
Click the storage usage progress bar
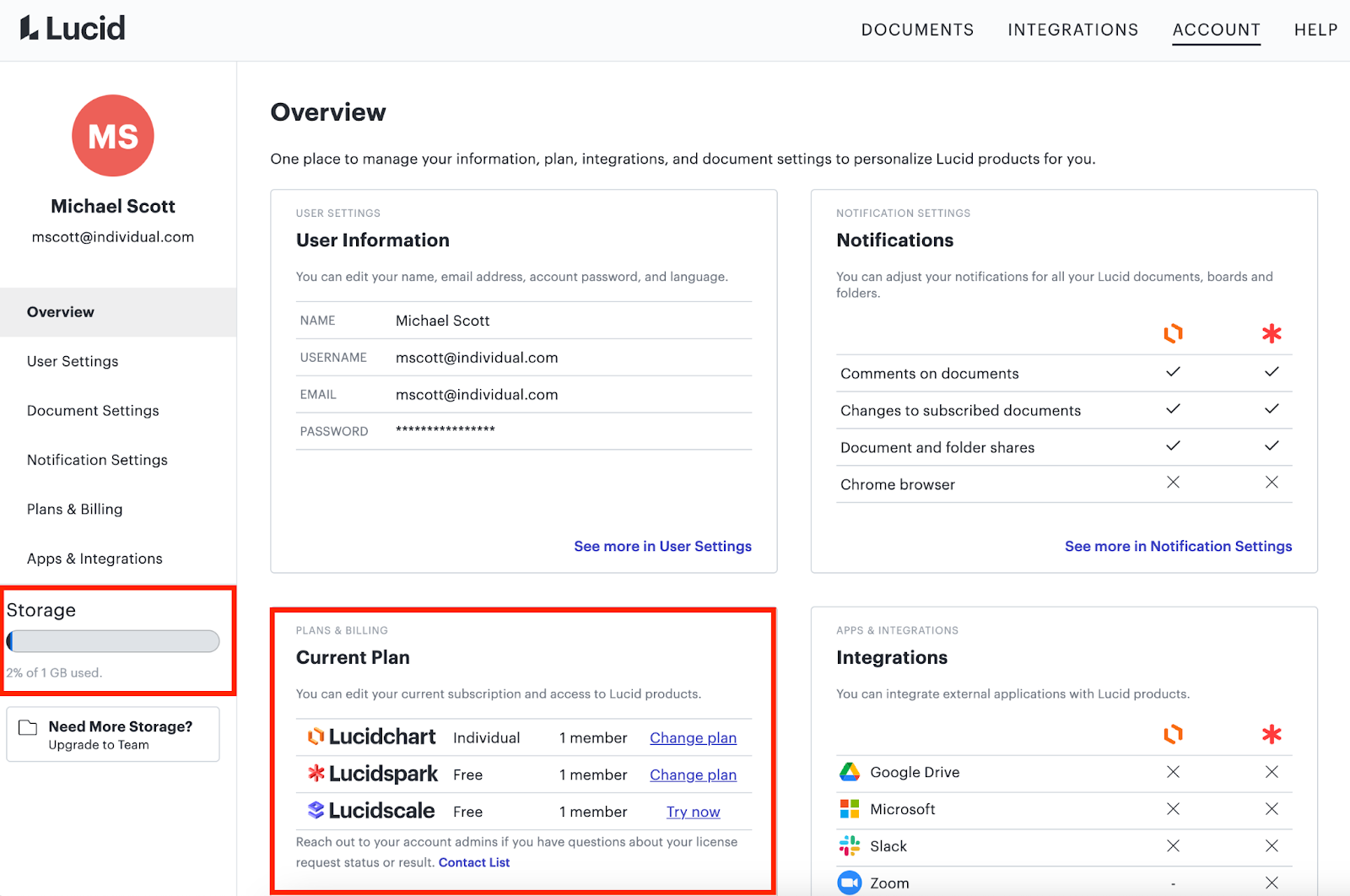[x=113, y=641]
